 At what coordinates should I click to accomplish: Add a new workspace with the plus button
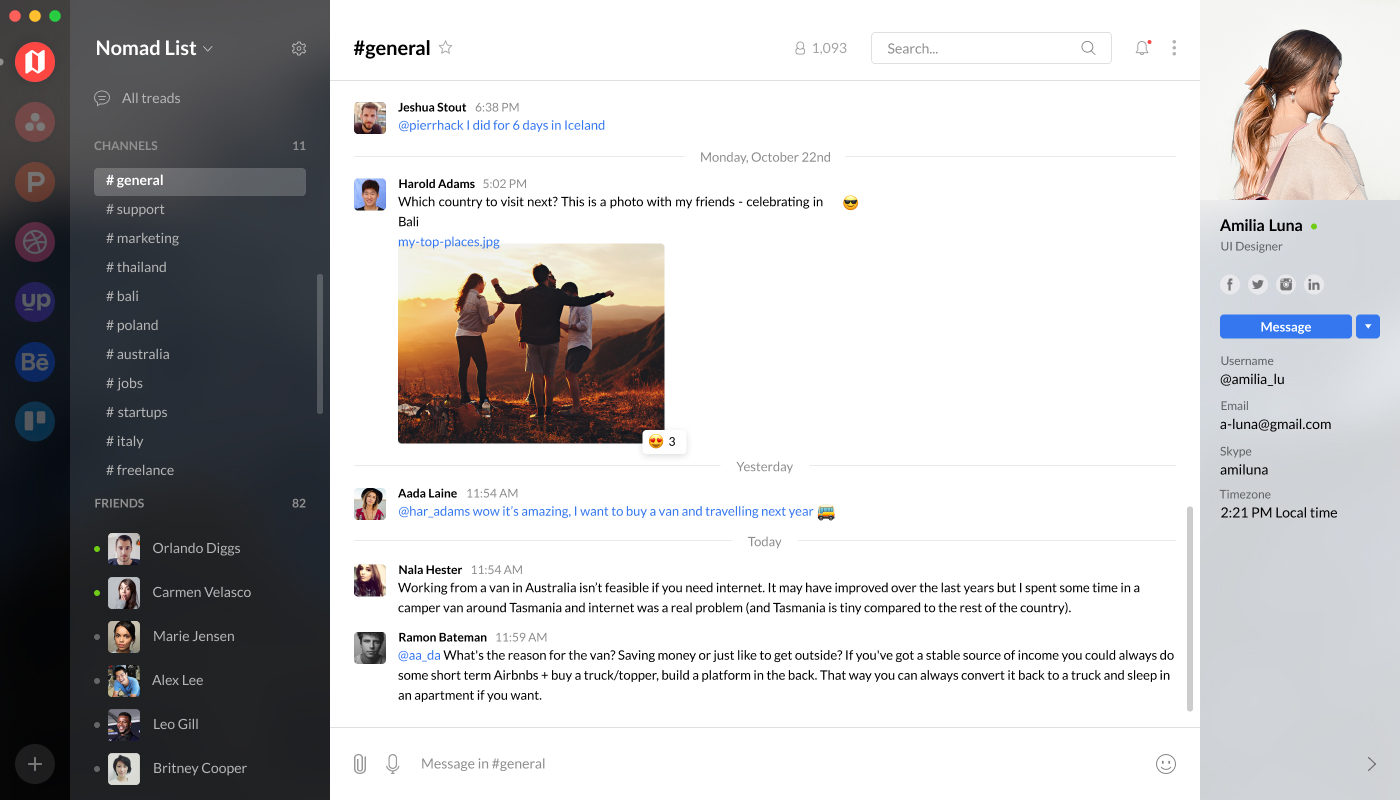click(x=35, y=764)
